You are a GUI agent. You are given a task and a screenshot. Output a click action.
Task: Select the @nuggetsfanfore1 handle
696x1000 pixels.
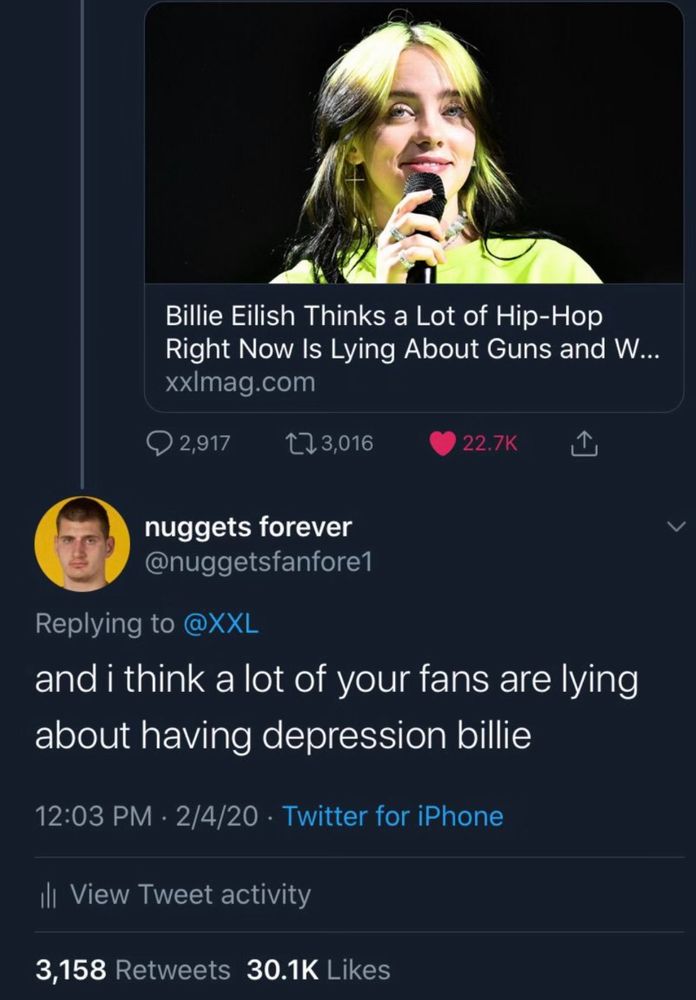[x=258, y=563]
